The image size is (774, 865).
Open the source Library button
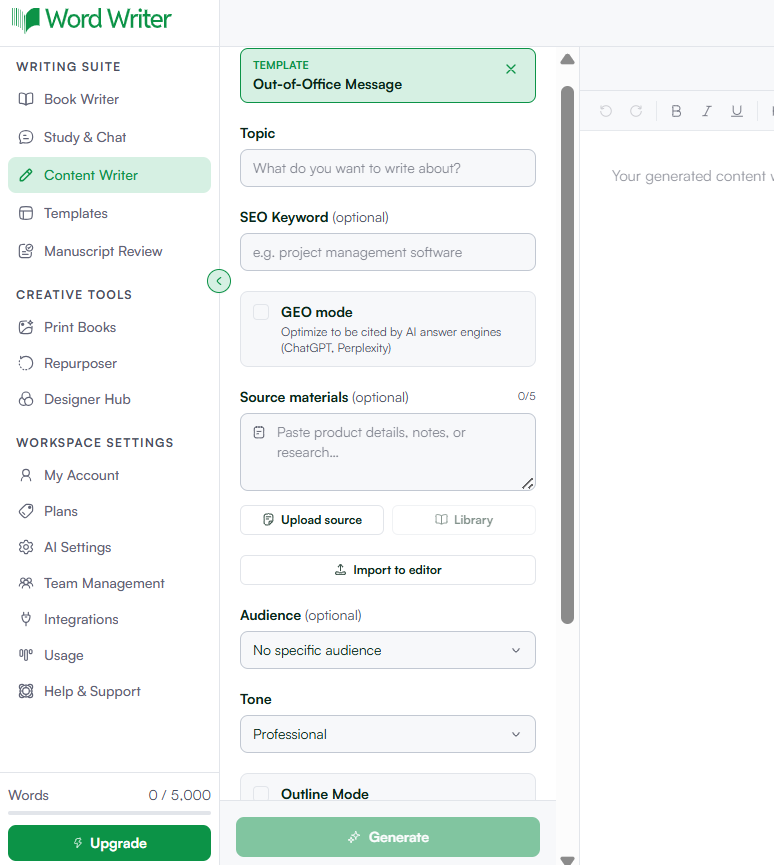click(464, 520)
